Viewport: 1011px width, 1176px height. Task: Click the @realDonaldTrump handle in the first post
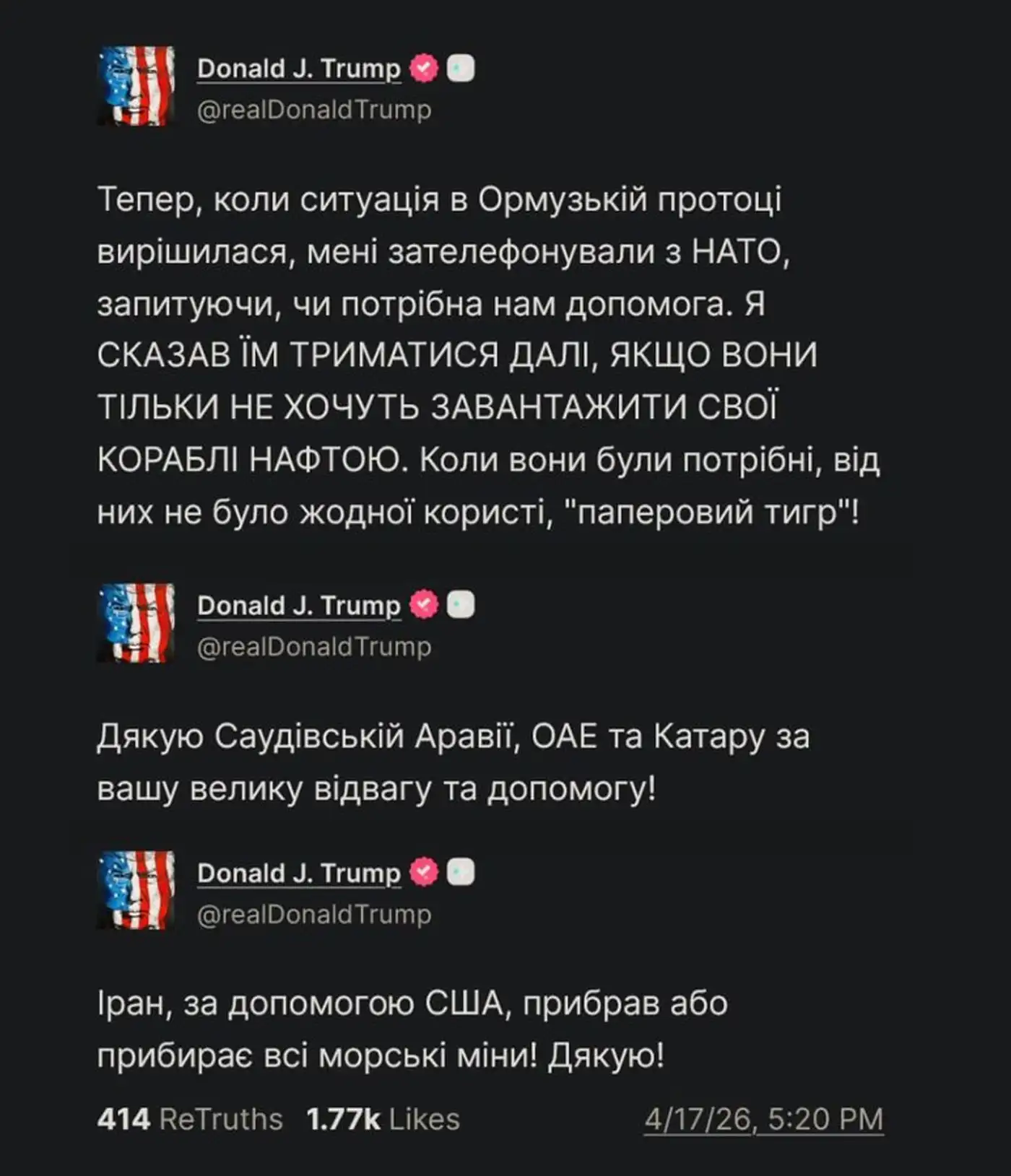pos(314,110)
